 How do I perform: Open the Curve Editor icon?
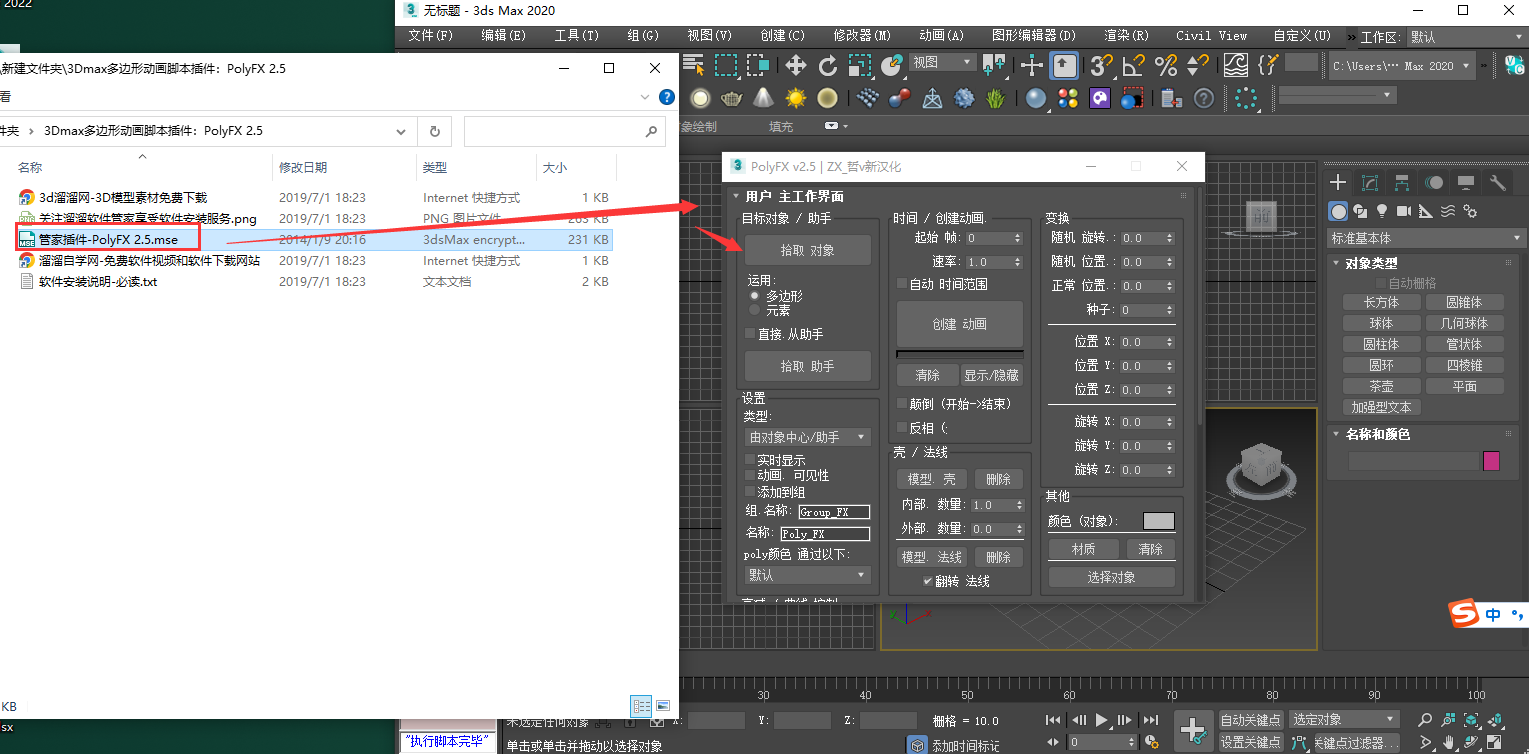coord(1236,66)
